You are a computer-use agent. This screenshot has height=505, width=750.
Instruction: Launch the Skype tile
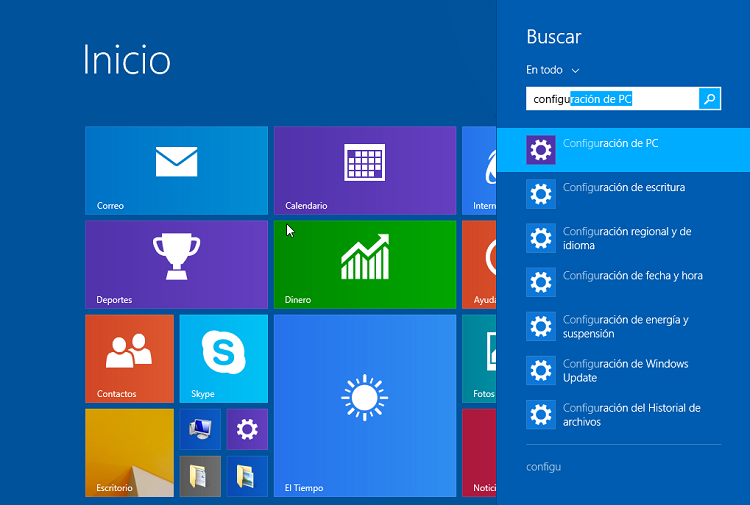point(223,358)
